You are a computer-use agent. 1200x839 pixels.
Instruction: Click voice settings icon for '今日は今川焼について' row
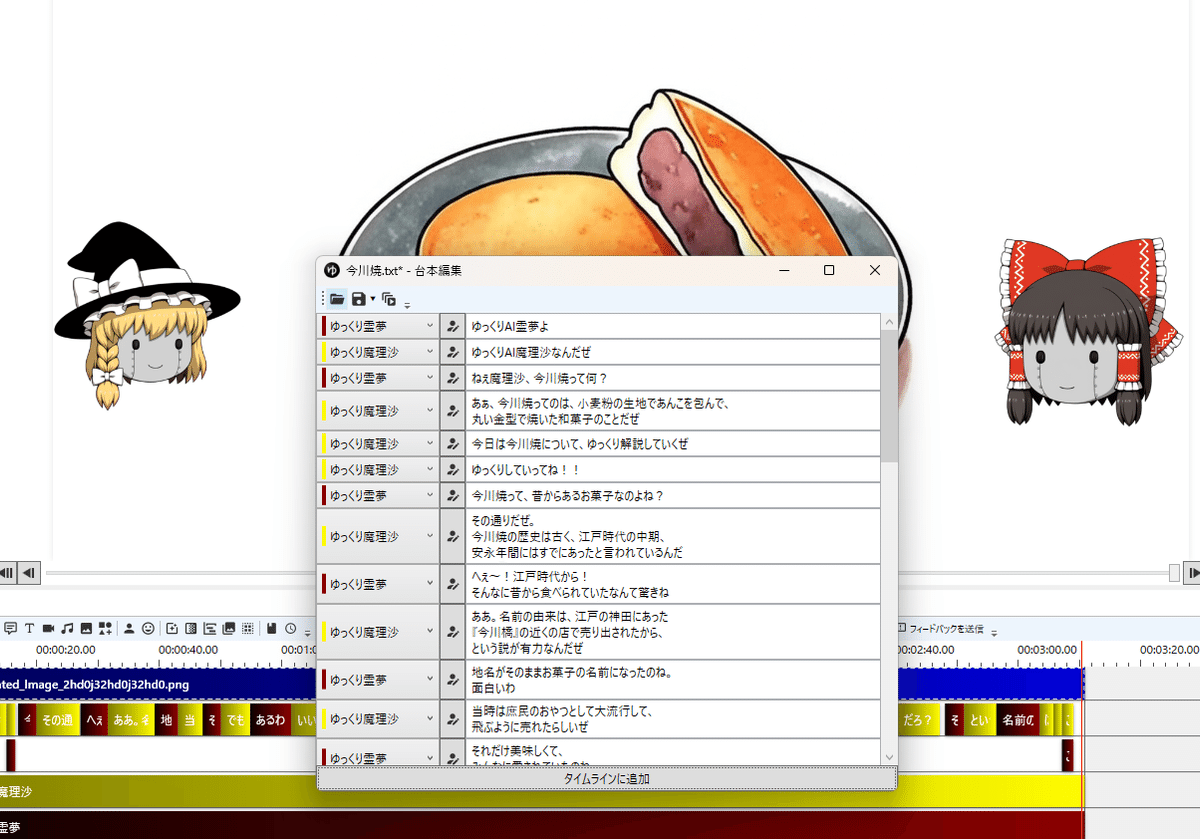453,443
